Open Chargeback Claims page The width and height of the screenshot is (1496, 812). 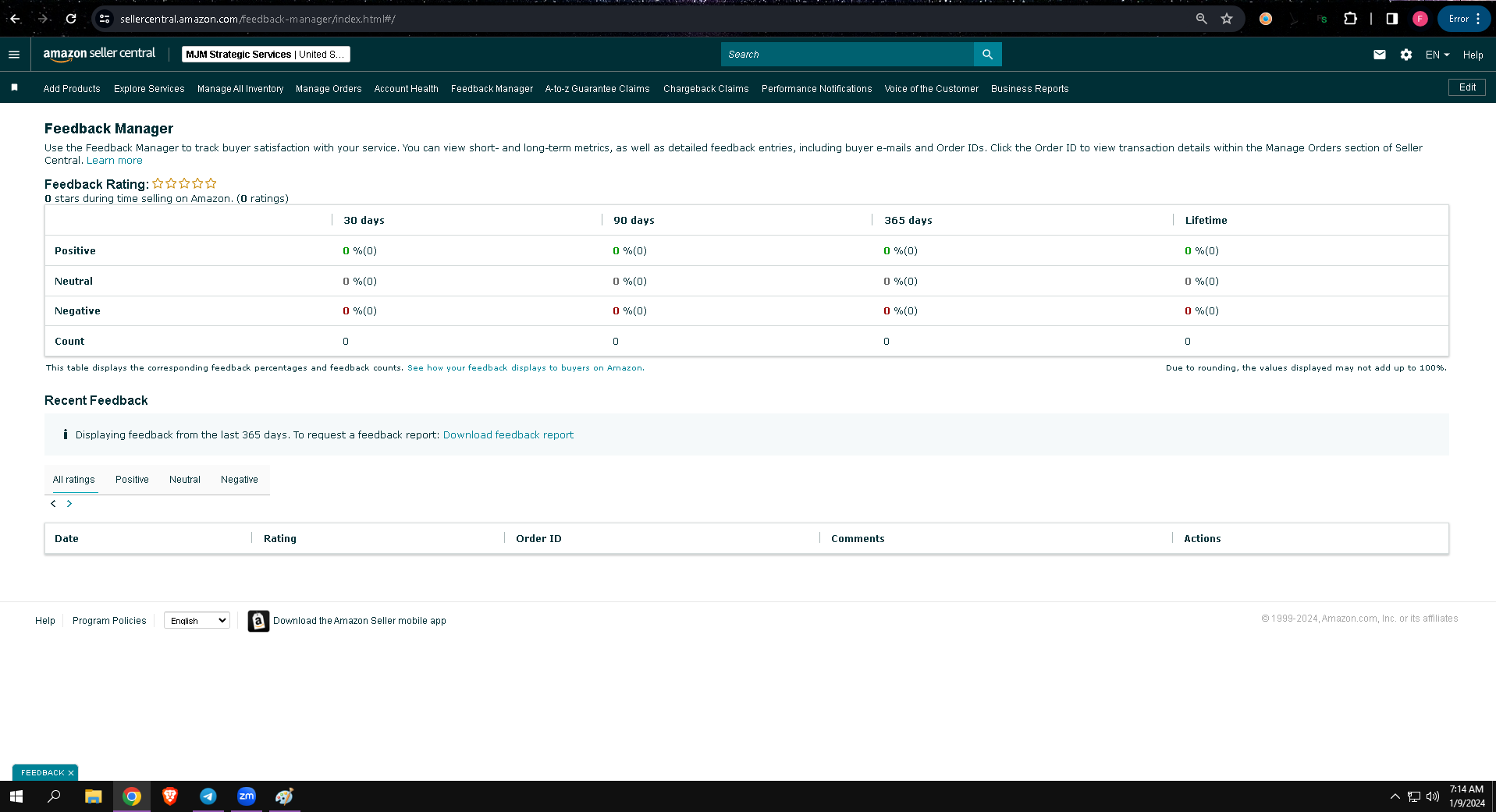tap(705, 89)
